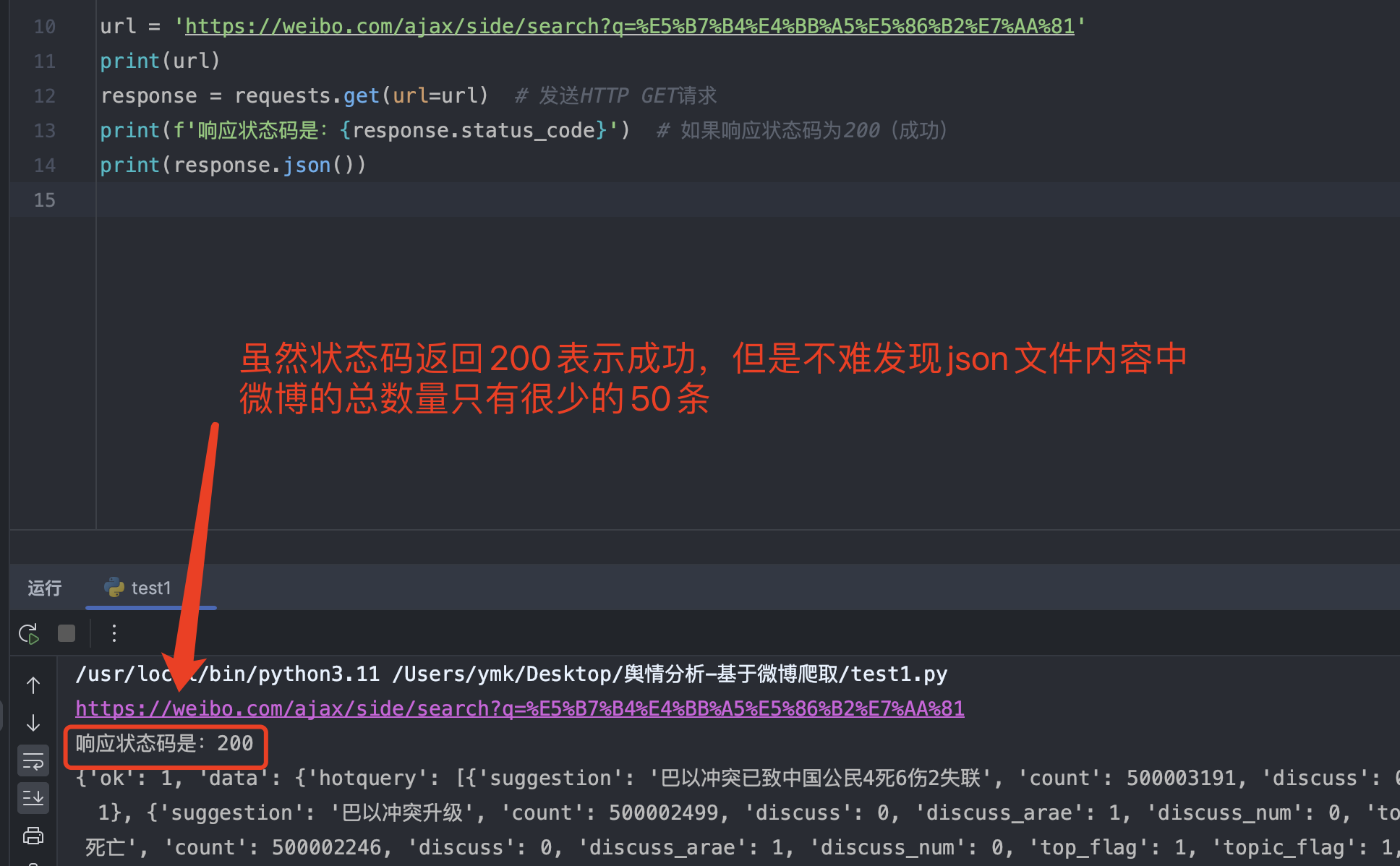Toggle soft-wrap in the console output
1400x866 pixels.
click(x=33, y=760)
